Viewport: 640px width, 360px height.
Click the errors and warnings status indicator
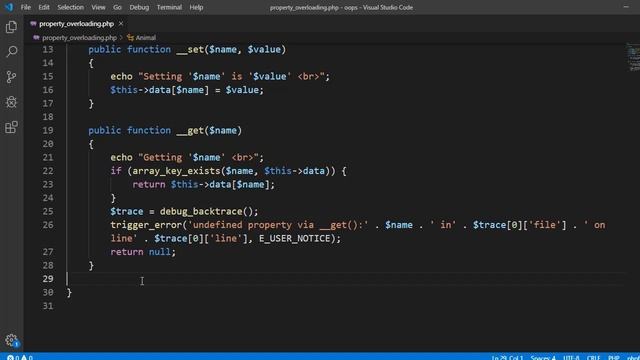coord(19,358)
